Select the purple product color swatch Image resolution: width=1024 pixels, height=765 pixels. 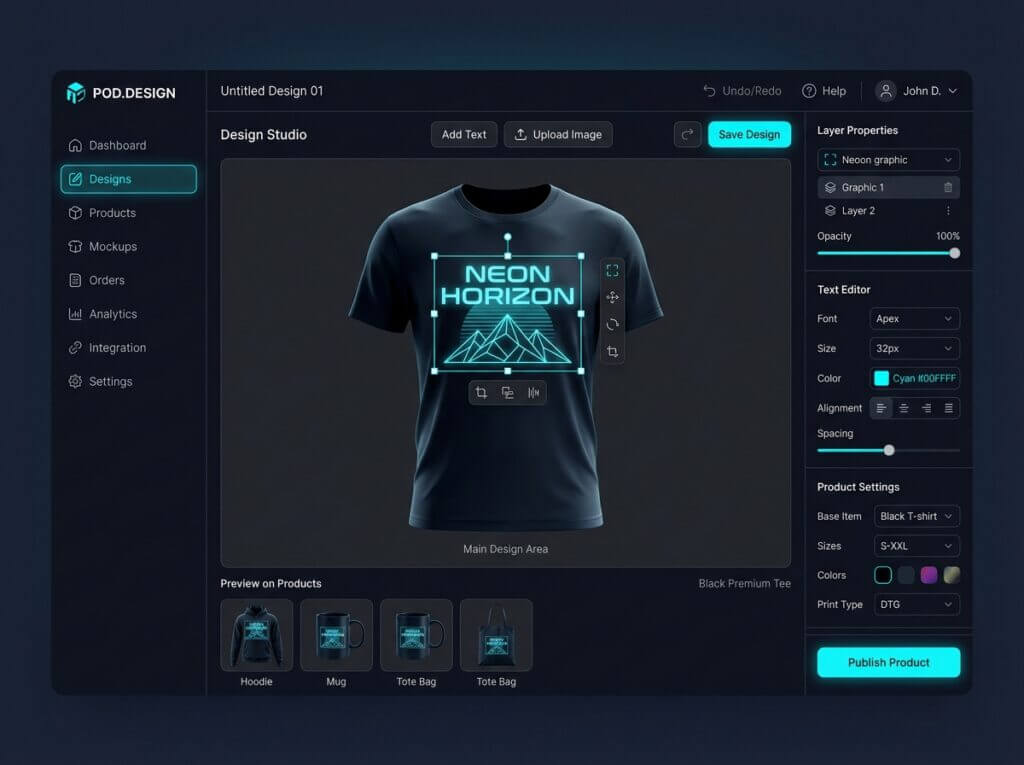click(x=929, y=575)
